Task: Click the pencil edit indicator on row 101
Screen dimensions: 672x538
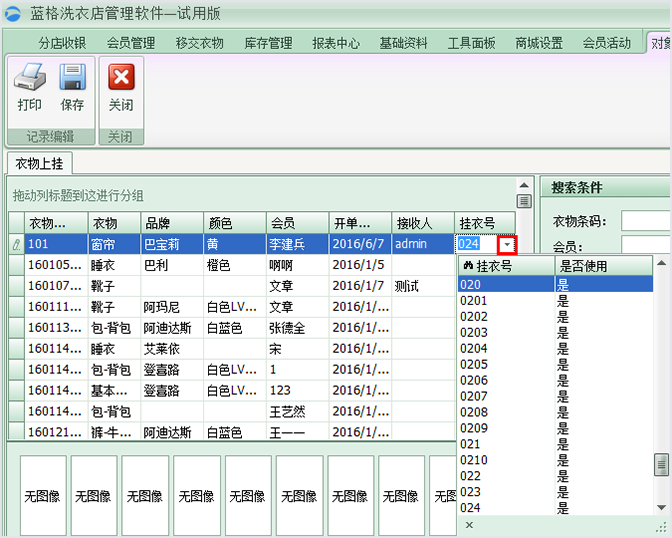Action: 16,244
